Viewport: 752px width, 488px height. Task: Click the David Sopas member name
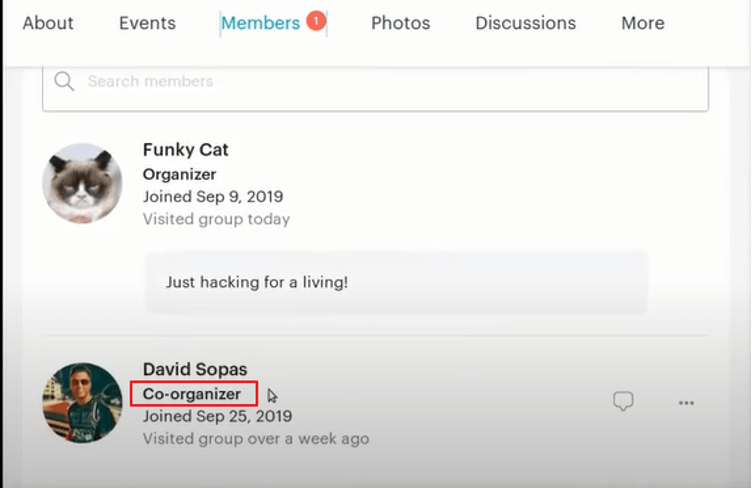pyautogui.click(x=195, y=370)
